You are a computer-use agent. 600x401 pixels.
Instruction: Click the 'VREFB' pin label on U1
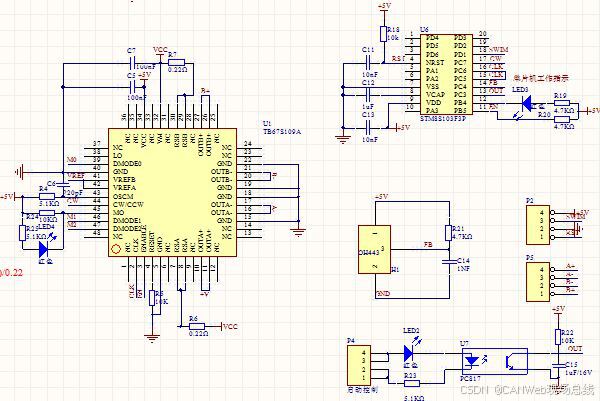click(124, 179)
